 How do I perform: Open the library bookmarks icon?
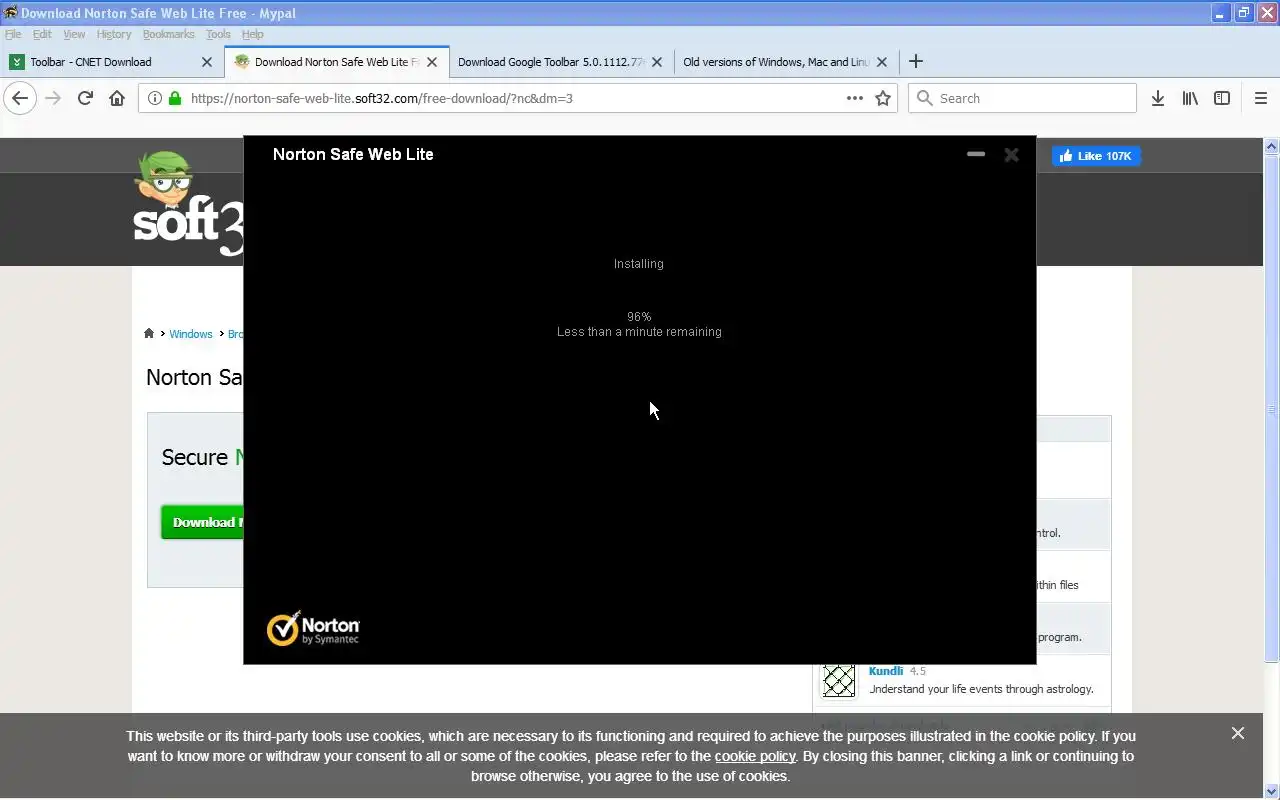point(1190,98)
